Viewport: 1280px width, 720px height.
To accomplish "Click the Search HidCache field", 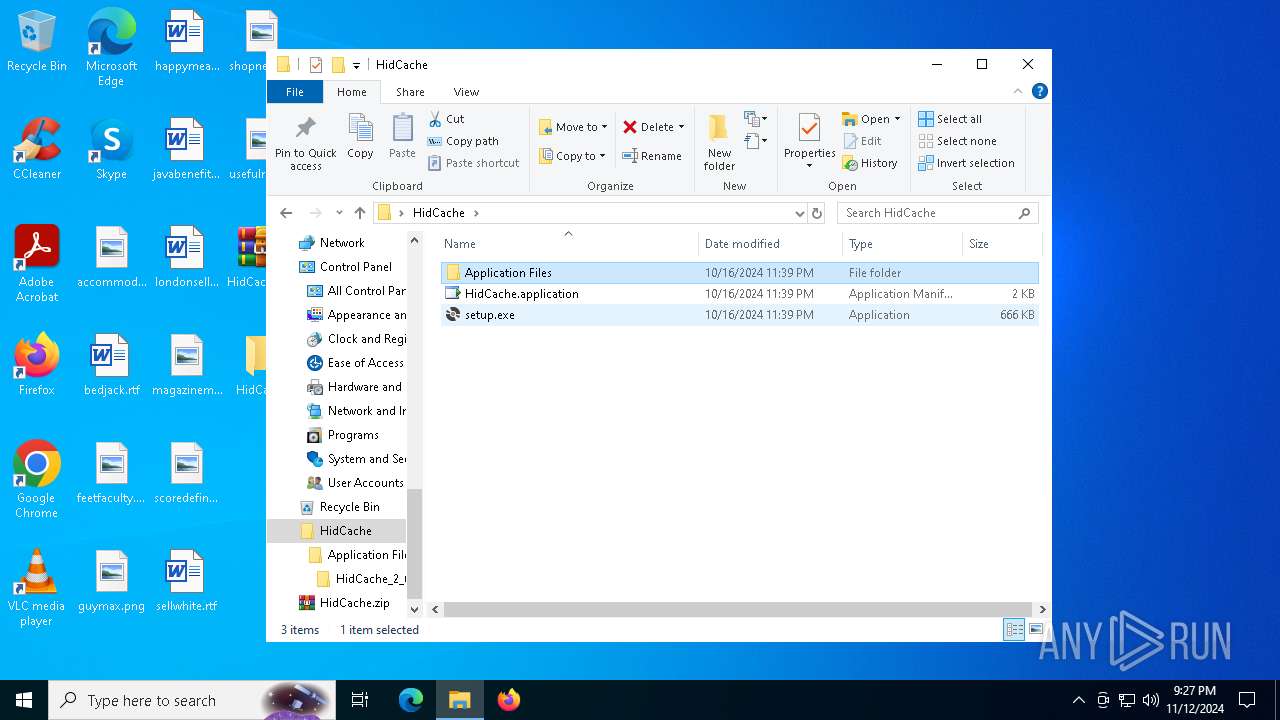I will [937, 213].
